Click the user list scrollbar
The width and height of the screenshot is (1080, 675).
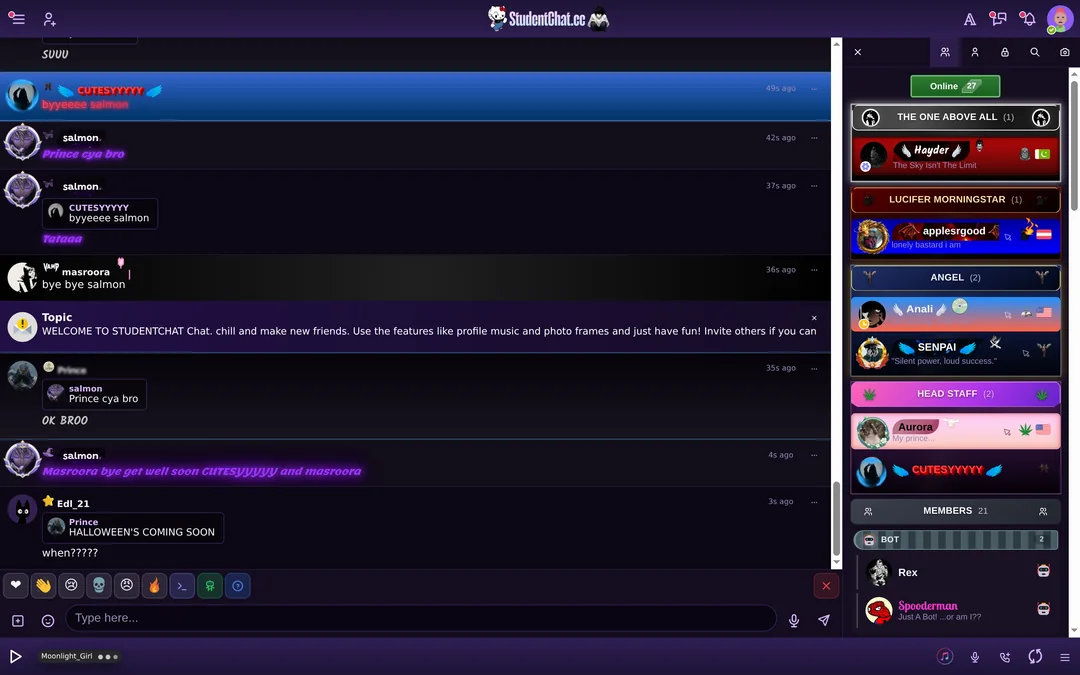(1074, 145)
